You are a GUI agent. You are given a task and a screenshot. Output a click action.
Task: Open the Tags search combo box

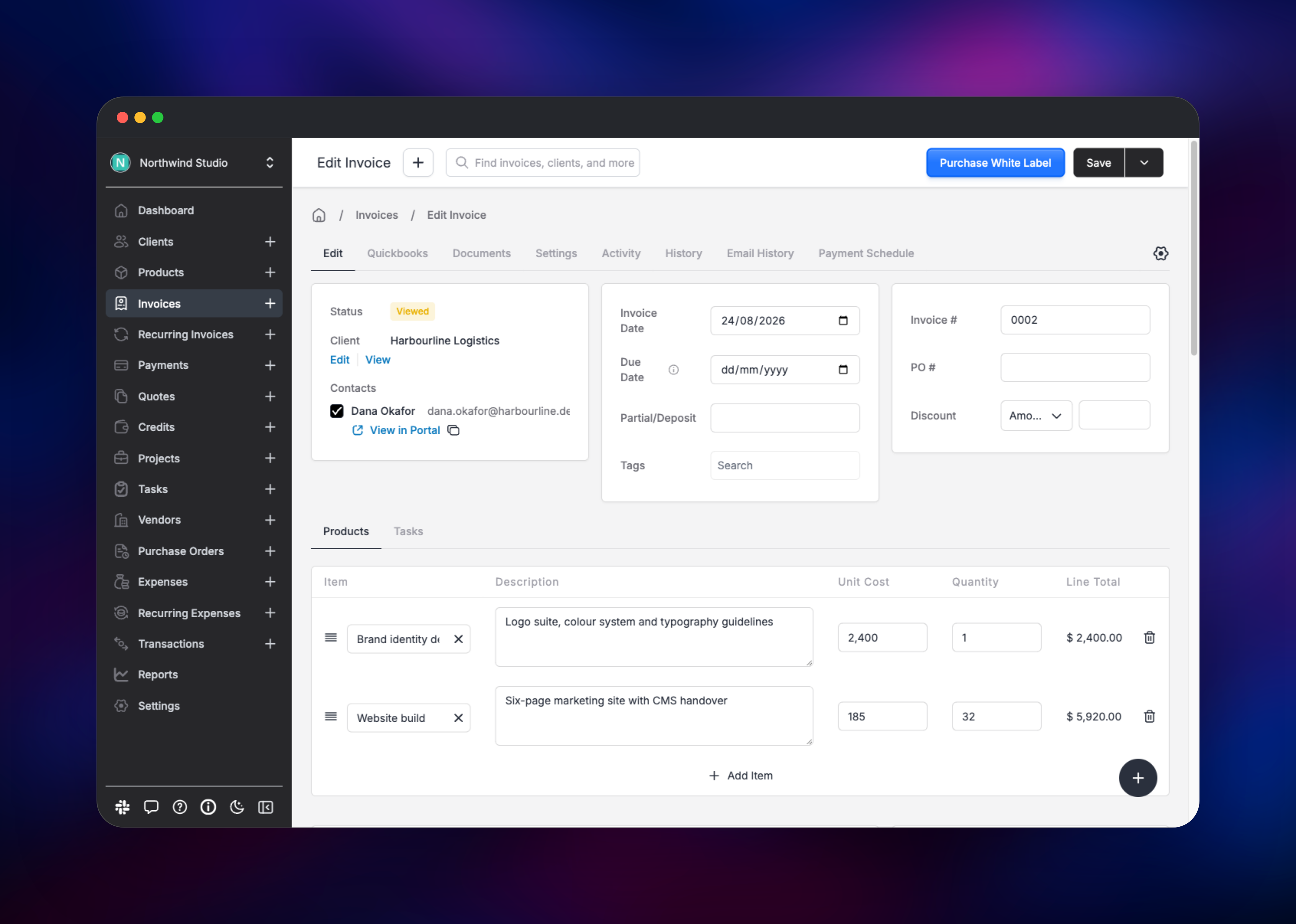click(x=785, y=465)
